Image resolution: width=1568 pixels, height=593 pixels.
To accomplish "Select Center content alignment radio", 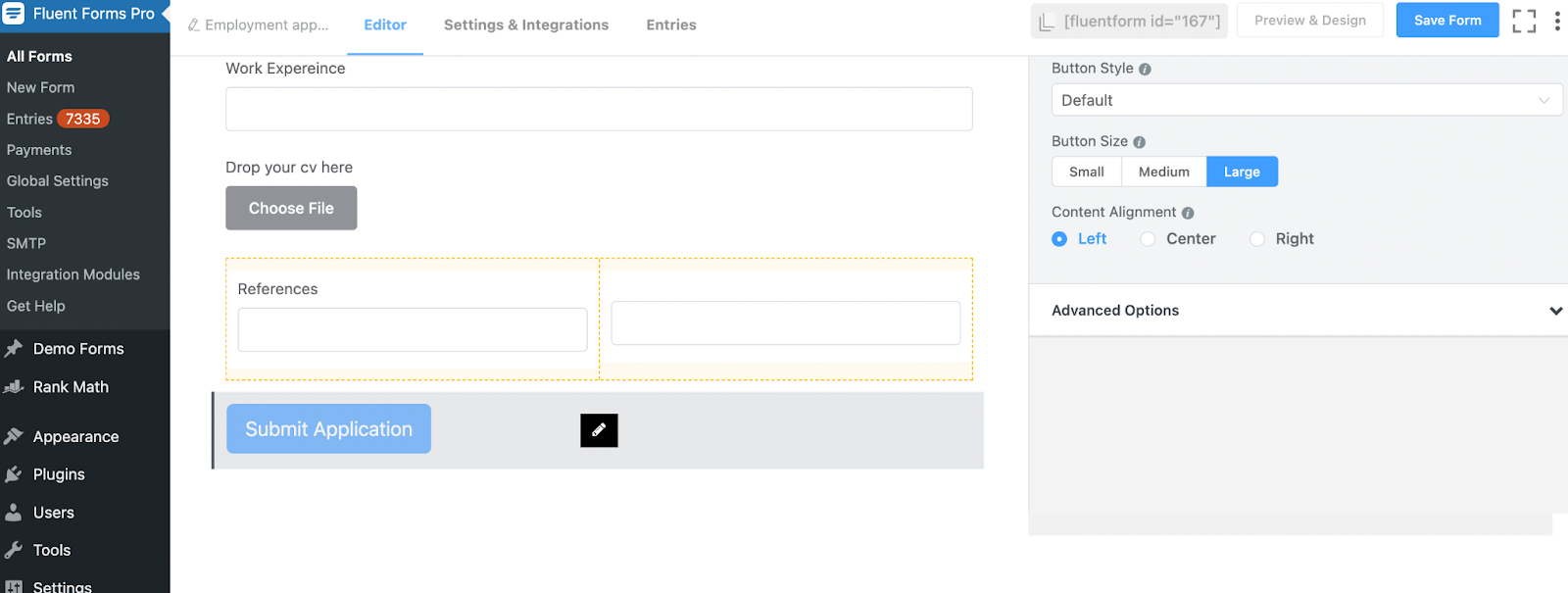I will [x=1148, y=239].
